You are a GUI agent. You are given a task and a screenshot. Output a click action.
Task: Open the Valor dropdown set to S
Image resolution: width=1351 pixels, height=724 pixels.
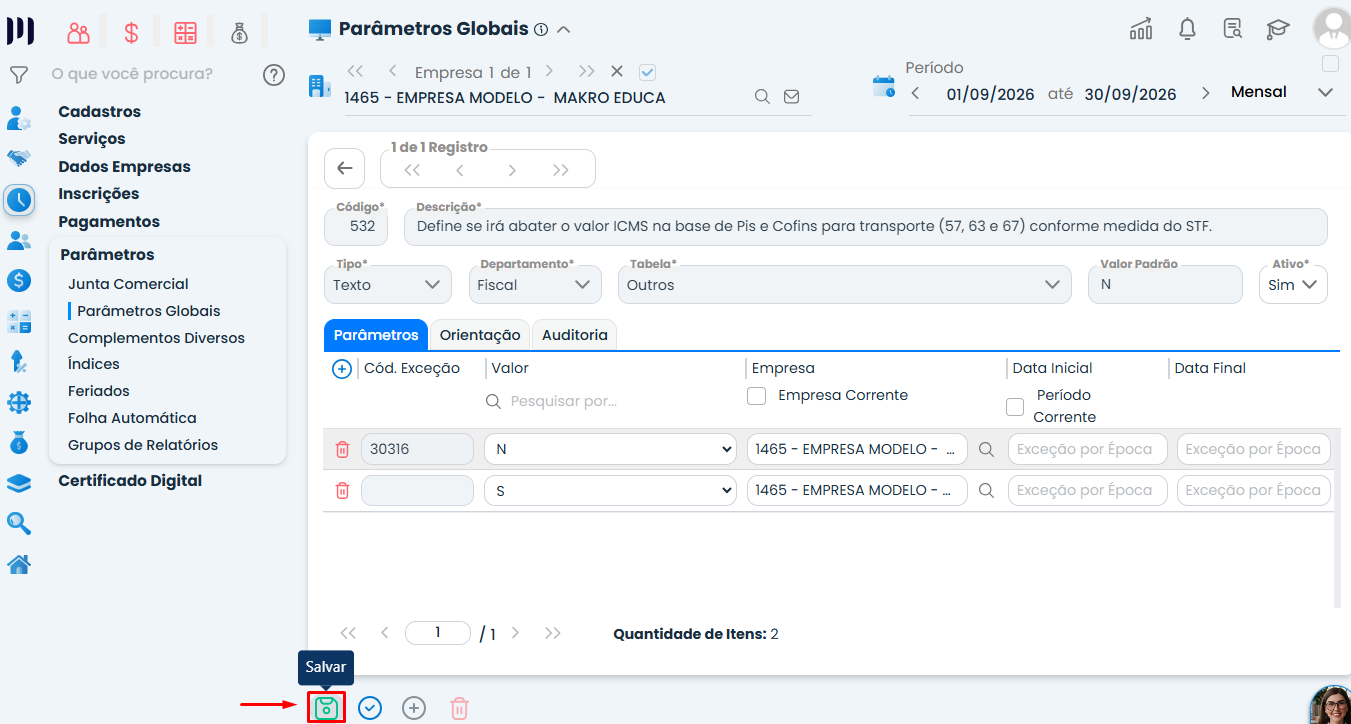611,491
